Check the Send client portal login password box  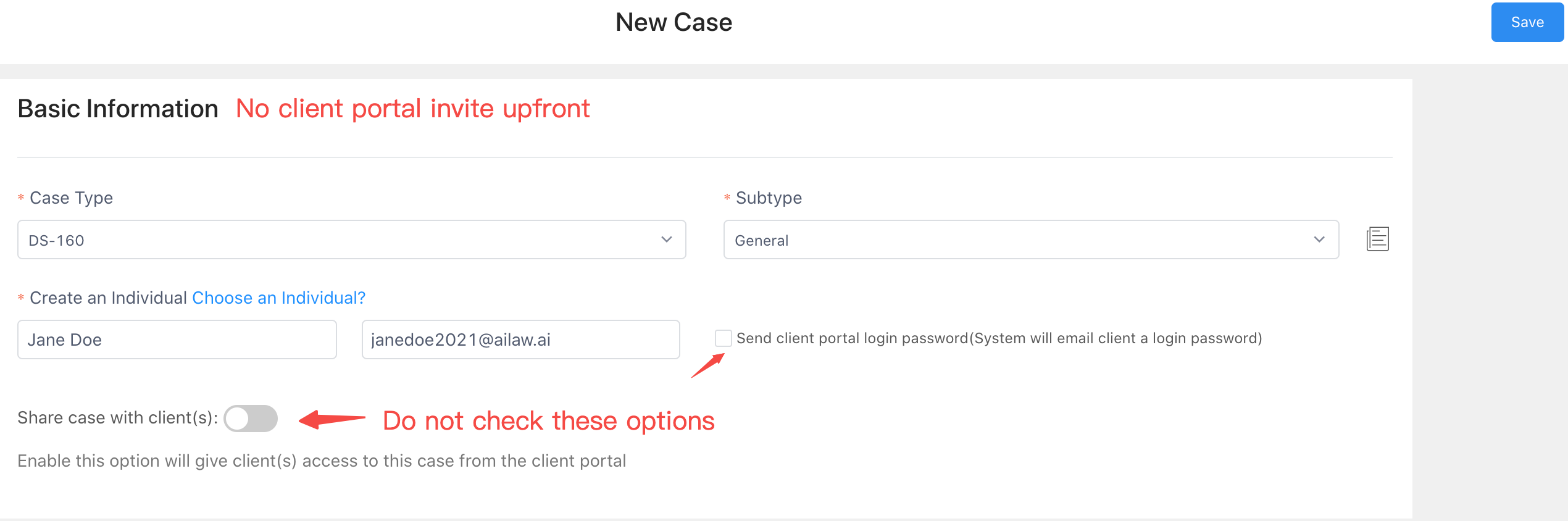pyautogui.click(x=723, y=338)
